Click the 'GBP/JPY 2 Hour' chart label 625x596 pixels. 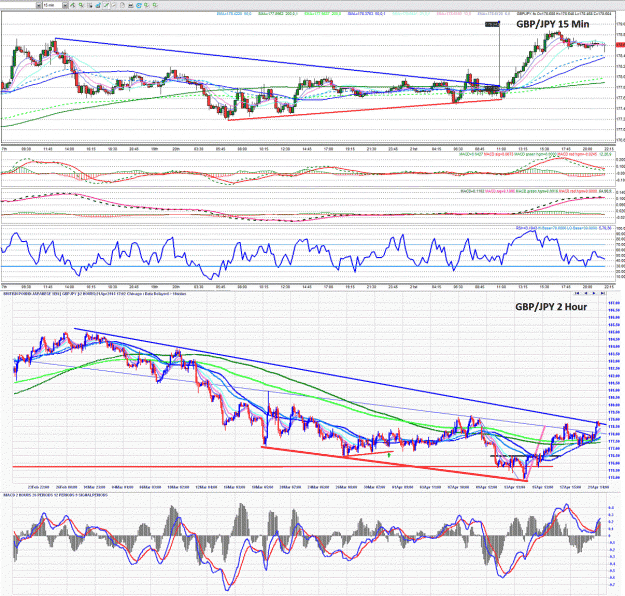pyautogui.click(x=551, y=307)
